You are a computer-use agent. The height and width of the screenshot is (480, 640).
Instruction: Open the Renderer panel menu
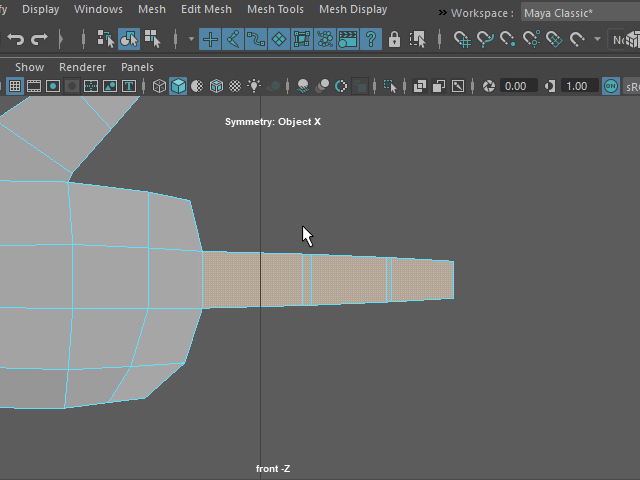[x=82, y=67]
